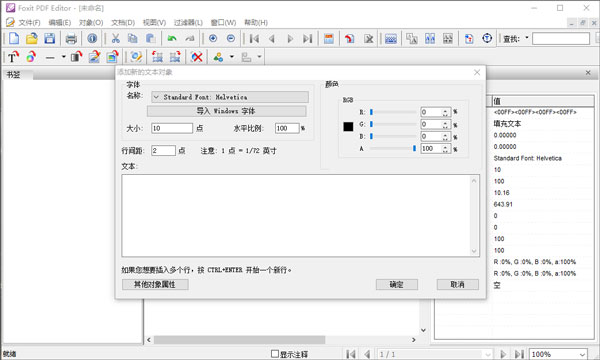Viewport: 600px width, 360px height.
Task: Click the 大小 font size input field
Action: pos(172,128)
